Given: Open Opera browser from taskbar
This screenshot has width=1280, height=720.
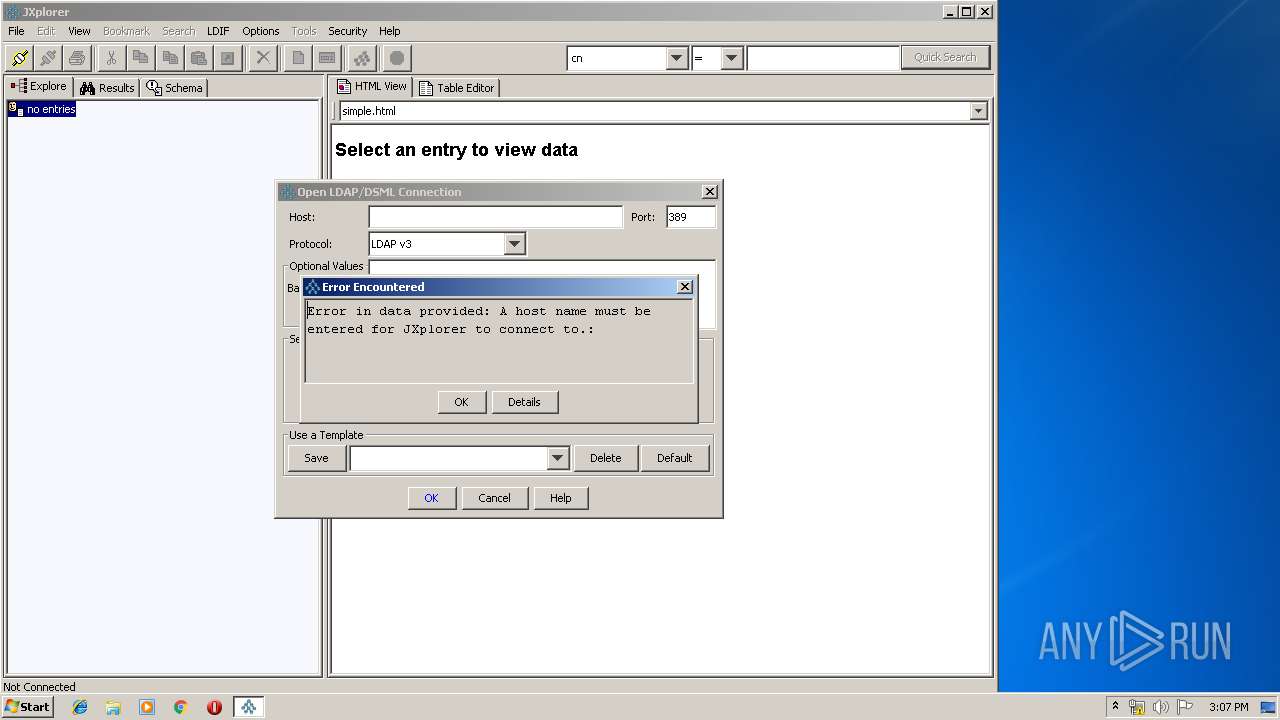Looking at the screenshot, I should tap(214, 707).
